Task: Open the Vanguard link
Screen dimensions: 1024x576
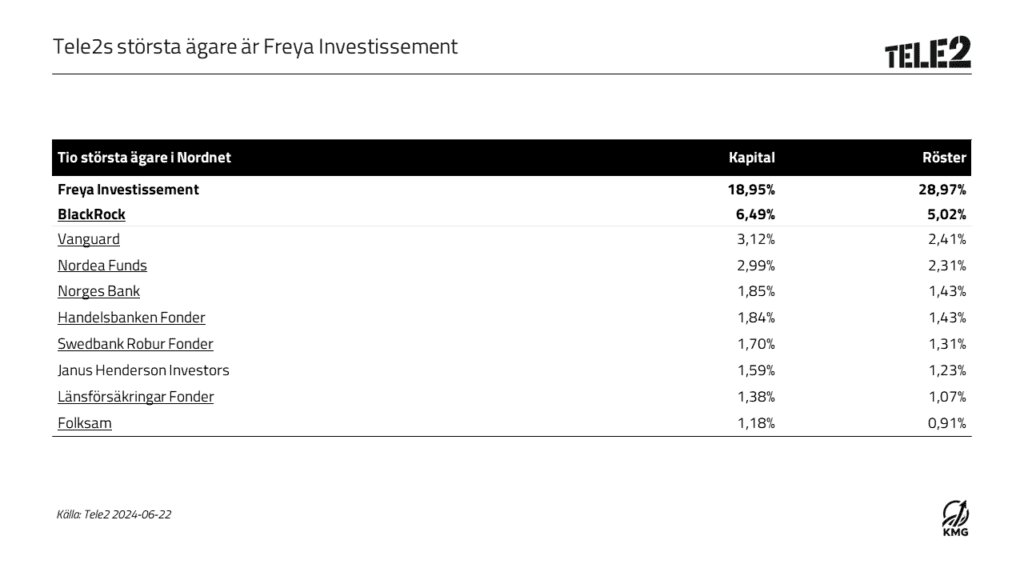Action: tap(89, 239)
